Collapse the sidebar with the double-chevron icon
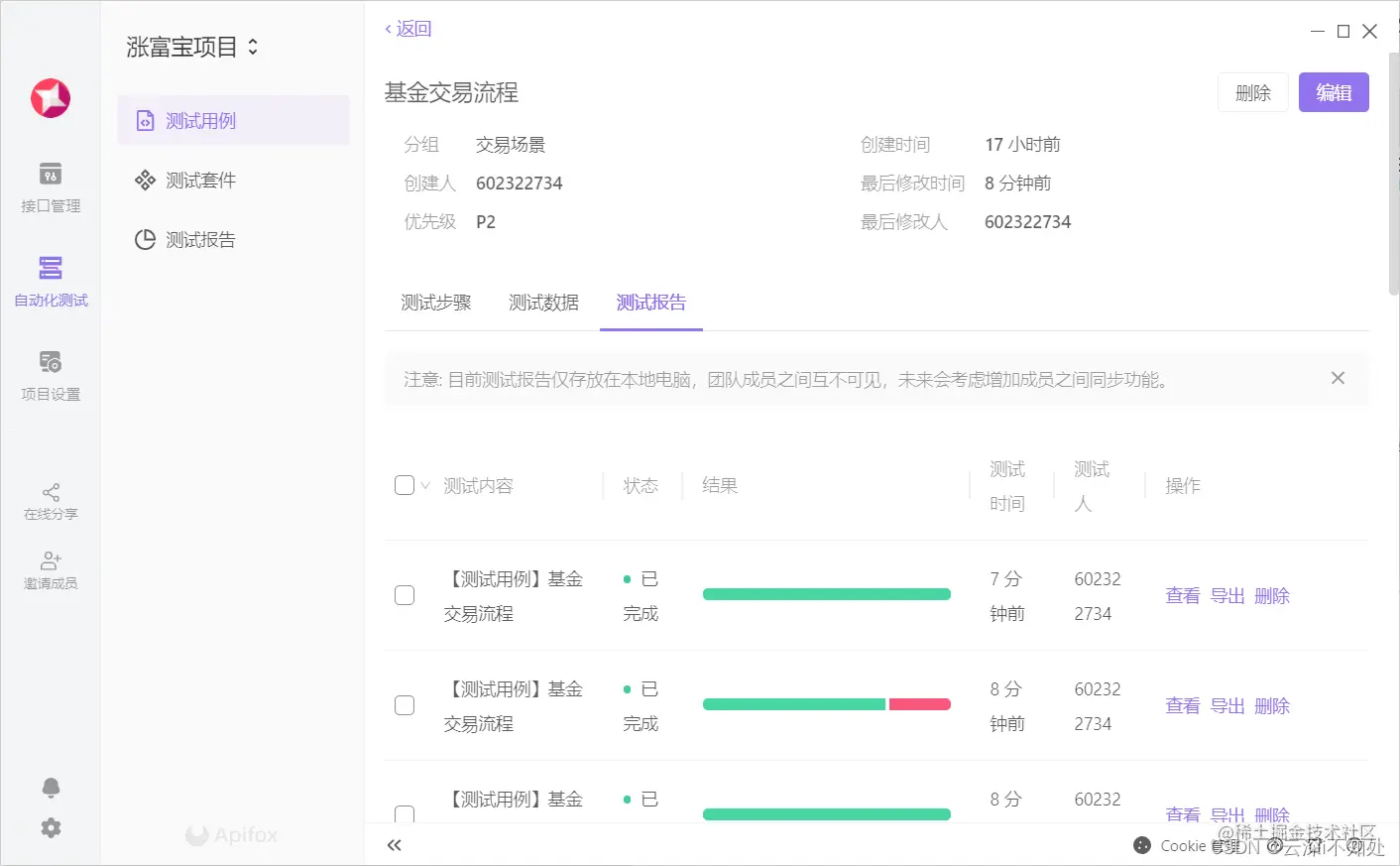 coord(395,845)
